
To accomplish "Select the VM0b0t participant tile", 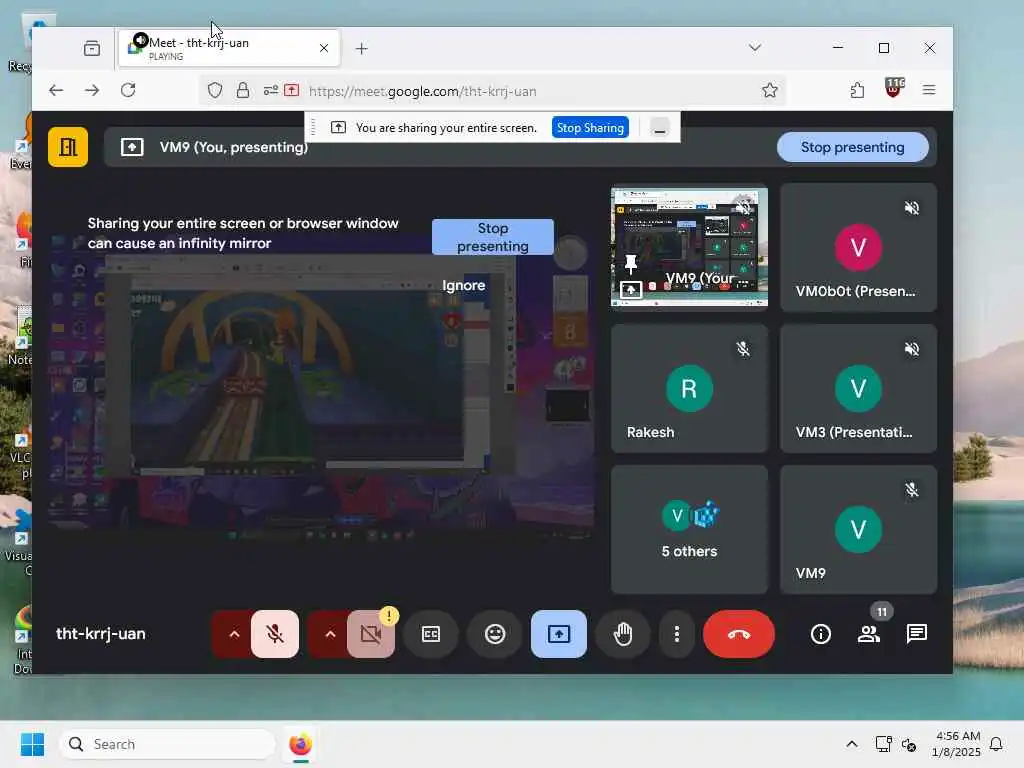I will [858, 248].
